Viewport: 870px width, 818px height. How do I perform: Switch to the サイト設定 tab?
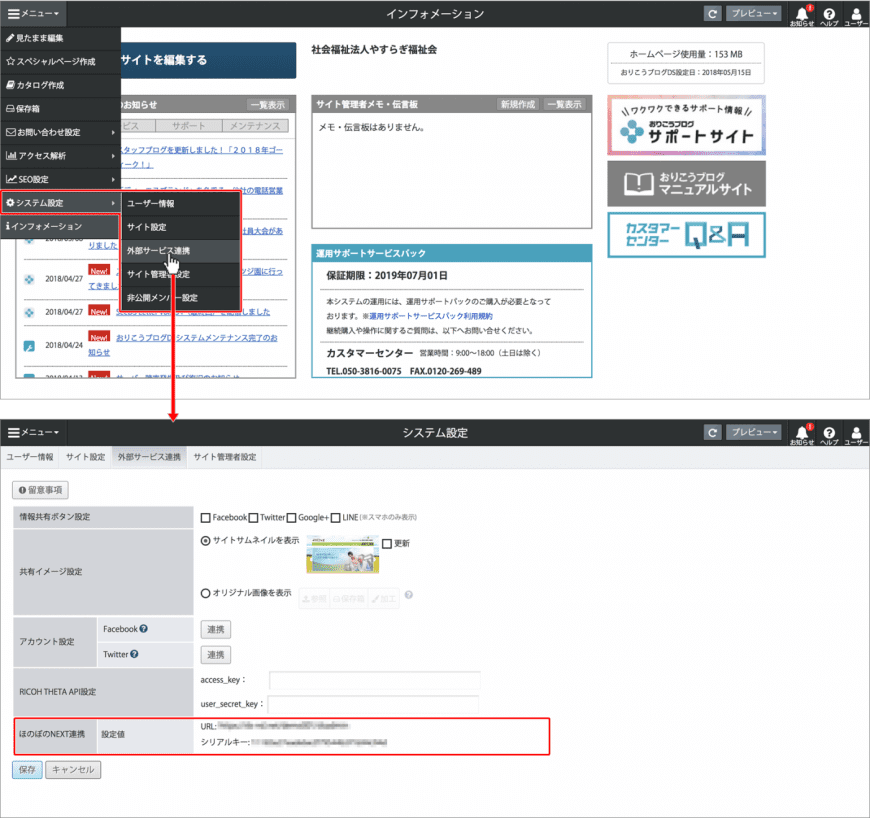(x=85, y=457)
